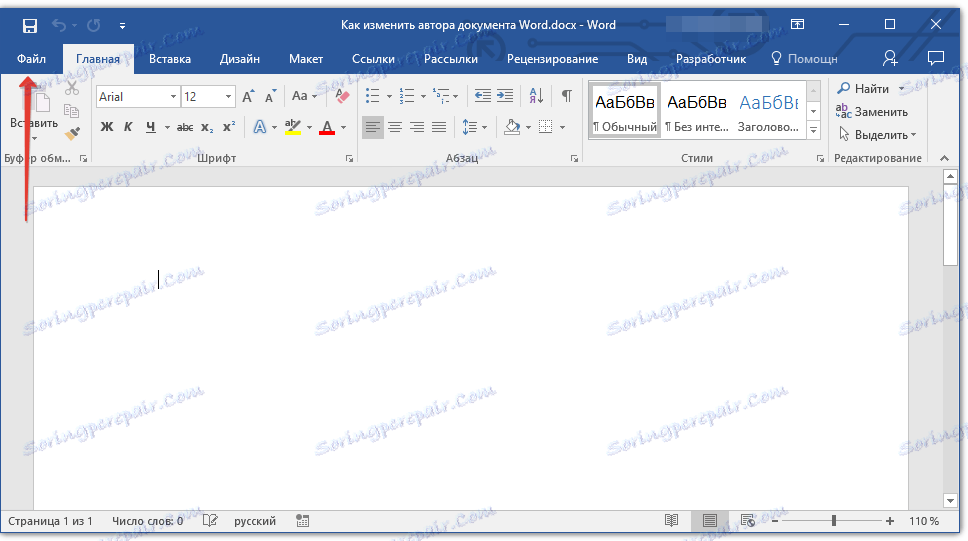The height and width of the screenshot is (541, 968).
Task: Toggle show paragraph marks ¶
Action: 567,96
